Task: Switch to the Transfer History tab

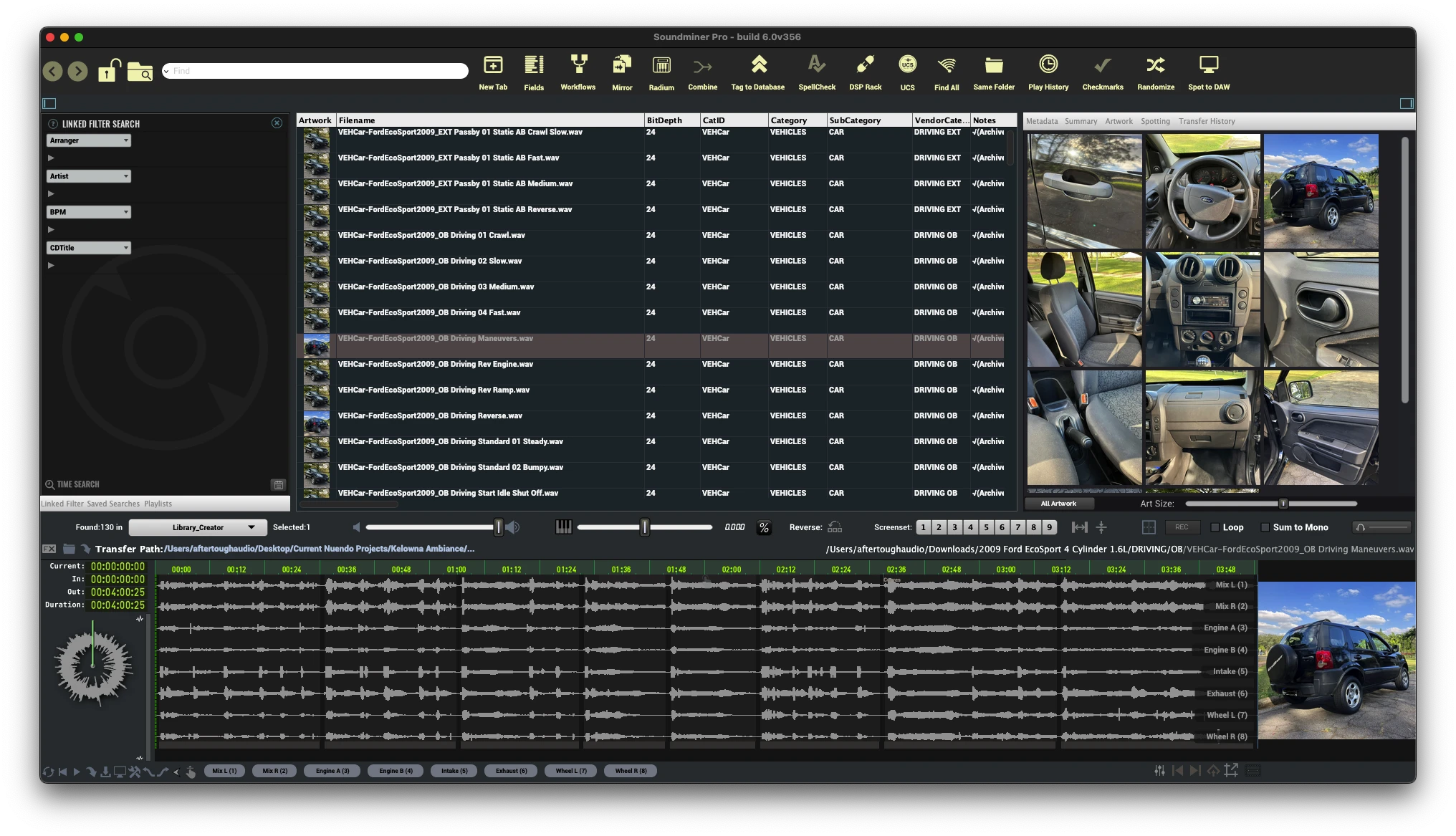Action: point(1207,121)
